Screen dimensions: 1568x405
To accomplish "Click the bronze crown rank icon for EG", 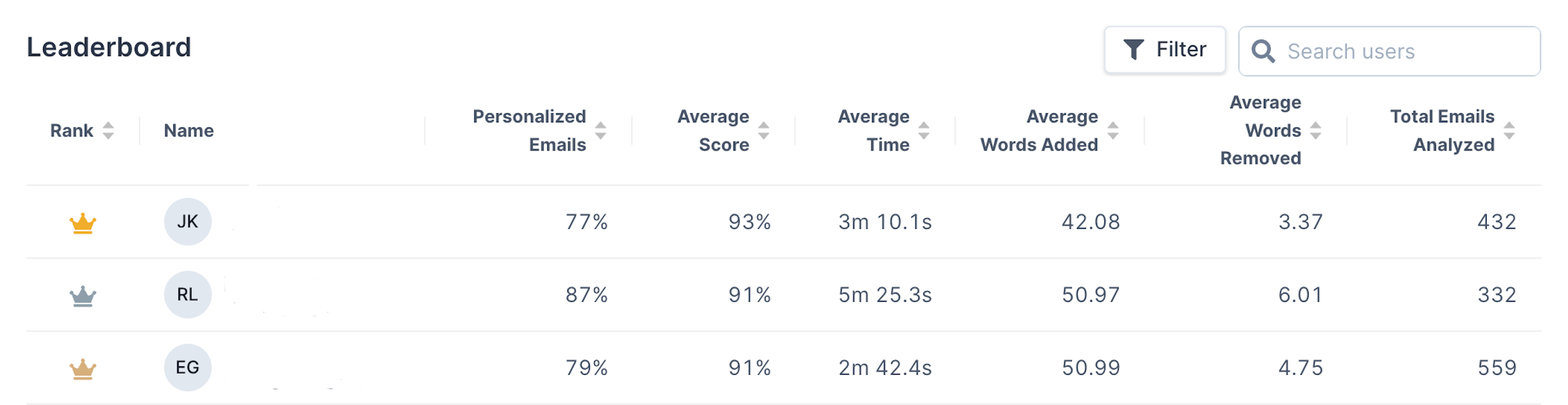I will pos(83,369).
